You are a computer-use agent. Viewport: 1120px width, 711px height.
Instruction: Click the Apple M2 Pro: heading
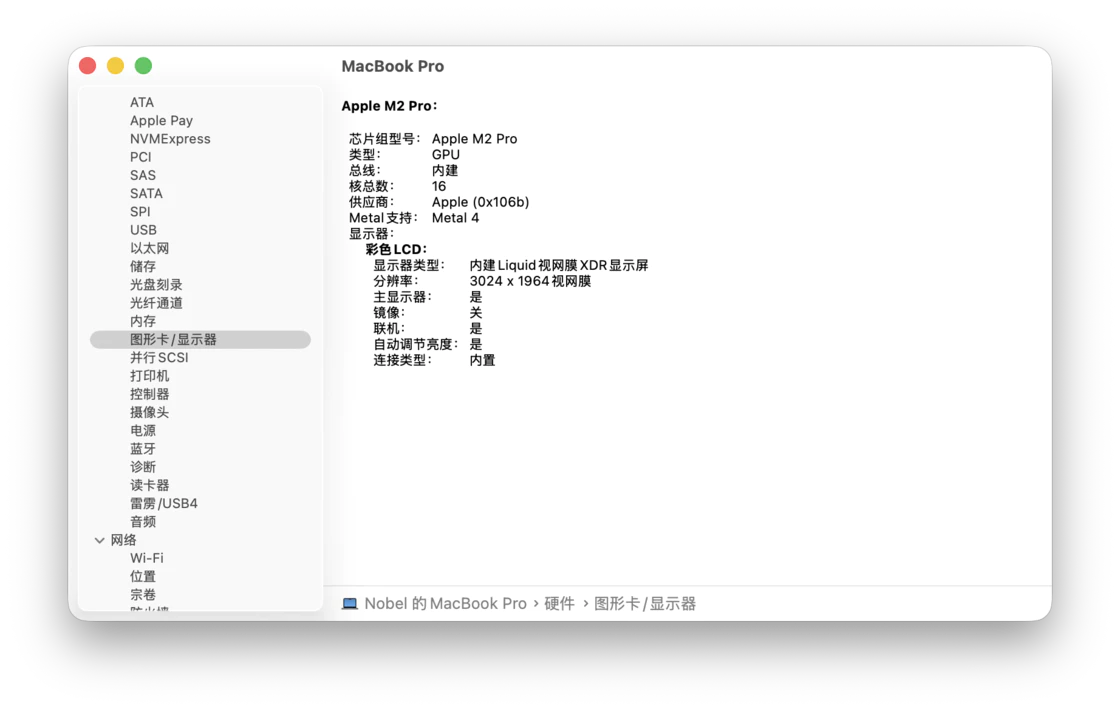point(389,106)
